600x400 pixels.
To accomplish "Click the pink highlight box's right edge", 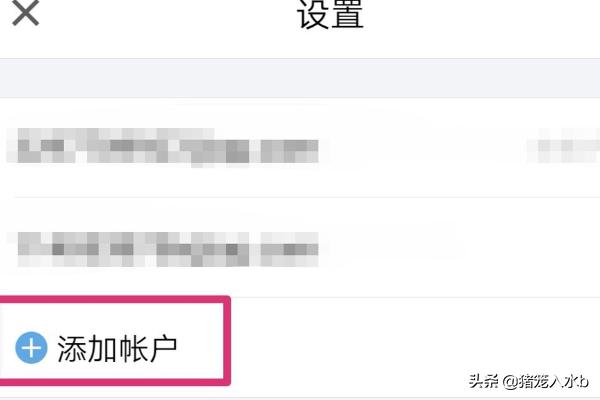I will [227, 340].
